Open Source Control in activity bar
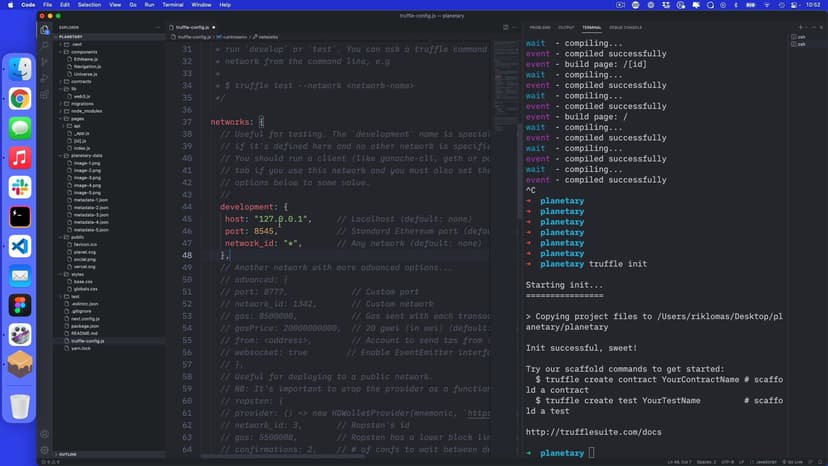The width and height of the screenshot is (828, 466). point(45,62)
